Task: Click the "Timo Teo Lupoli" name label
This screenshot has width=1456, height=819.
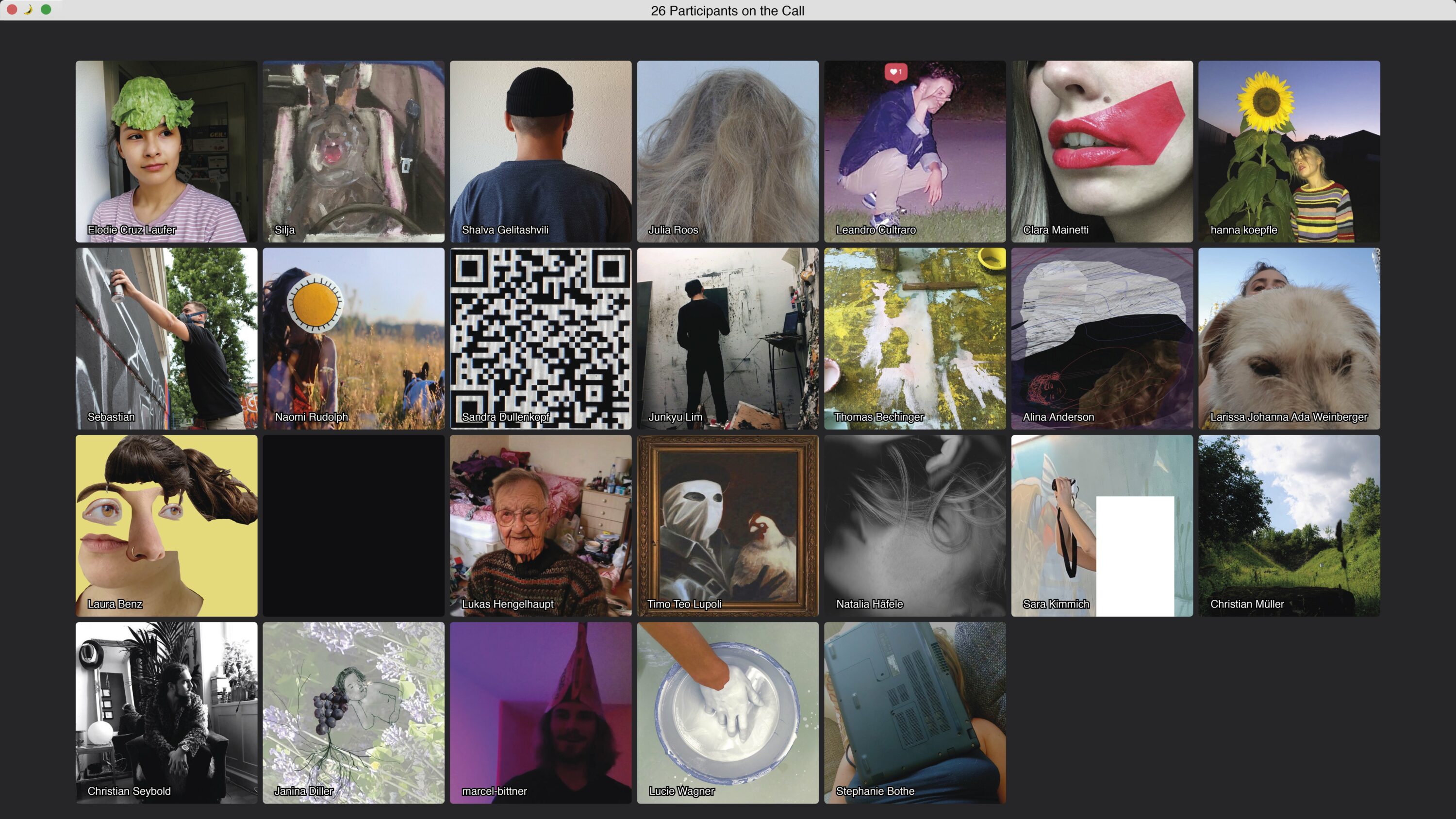Action: 684,604
